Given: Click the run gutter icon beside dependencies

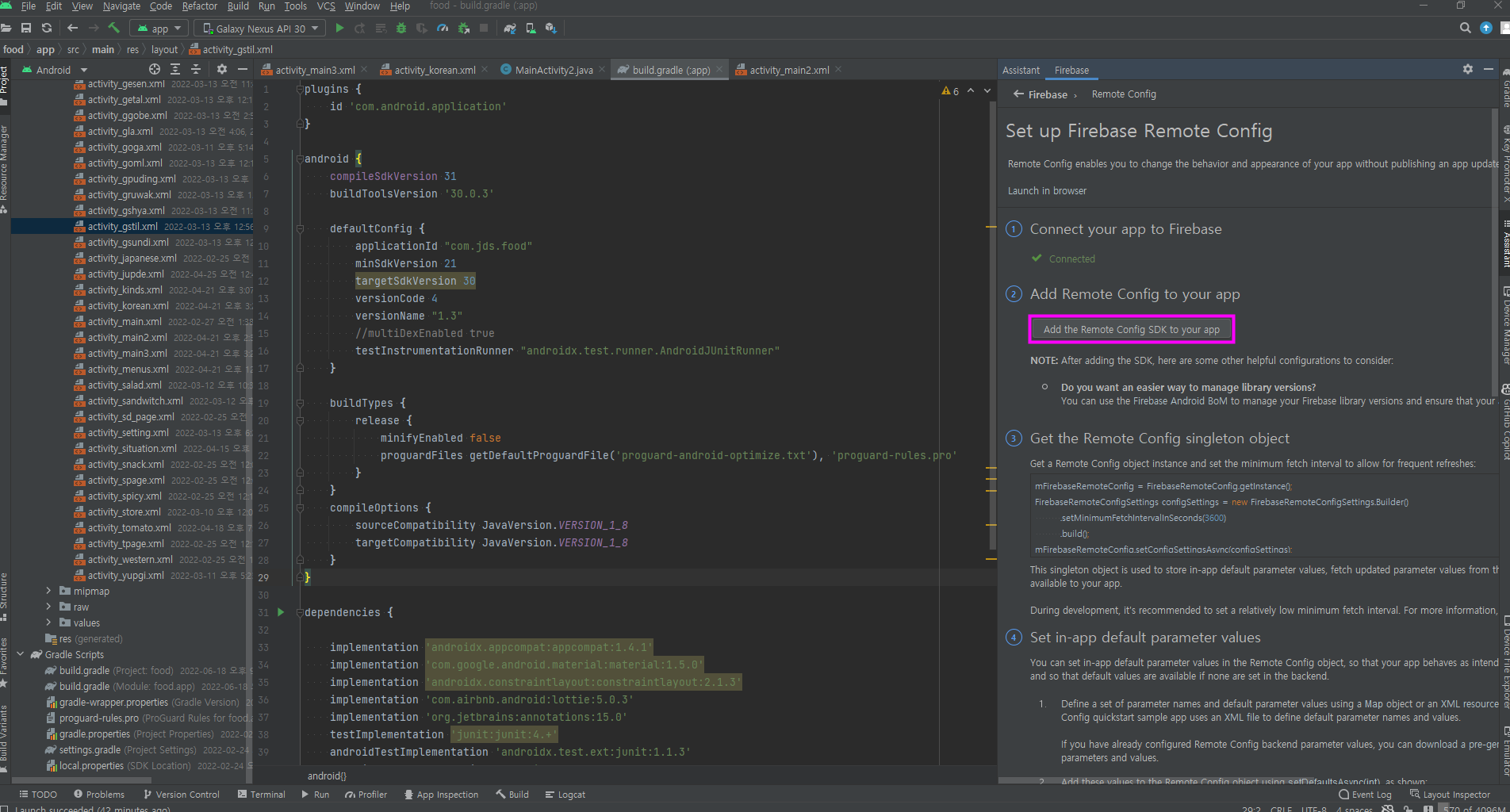Looking at the screenshot, I should [x=281, y=612].
